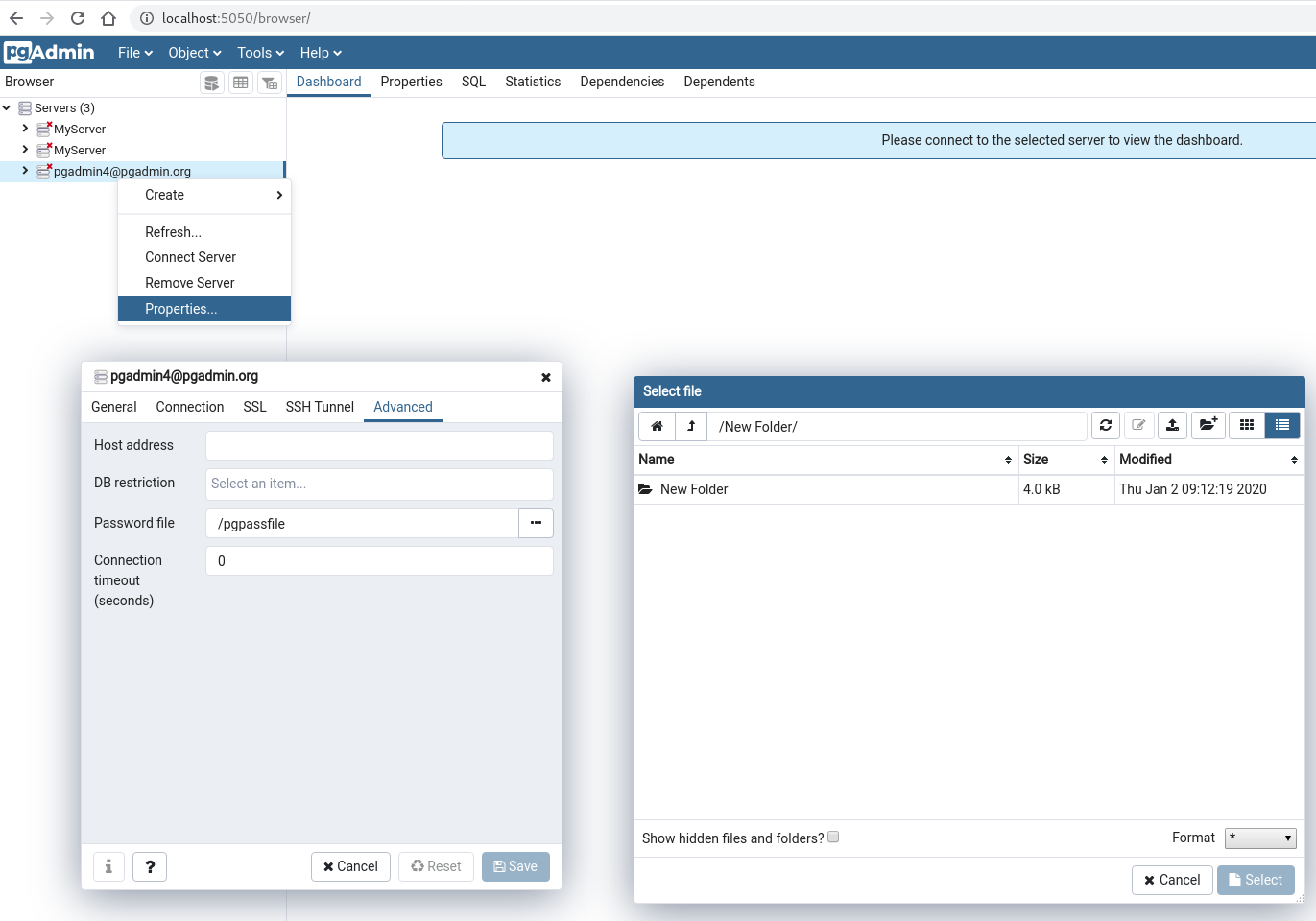
Task: Sort files by clicking the Name column sorter
Action: click(x=1008, y=460)
